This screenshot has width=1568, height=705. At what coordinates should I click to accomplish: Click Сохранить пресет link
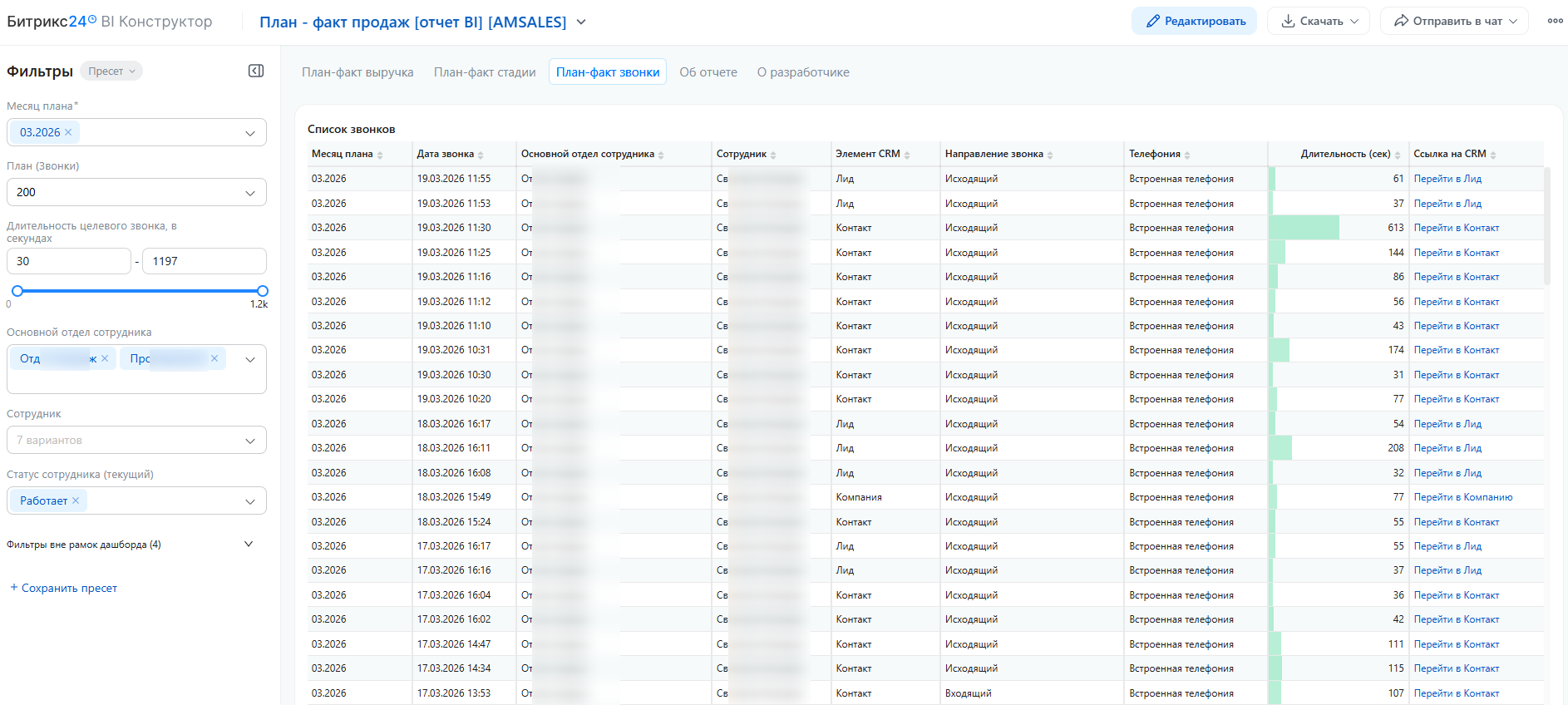click(x=63, y=588)
